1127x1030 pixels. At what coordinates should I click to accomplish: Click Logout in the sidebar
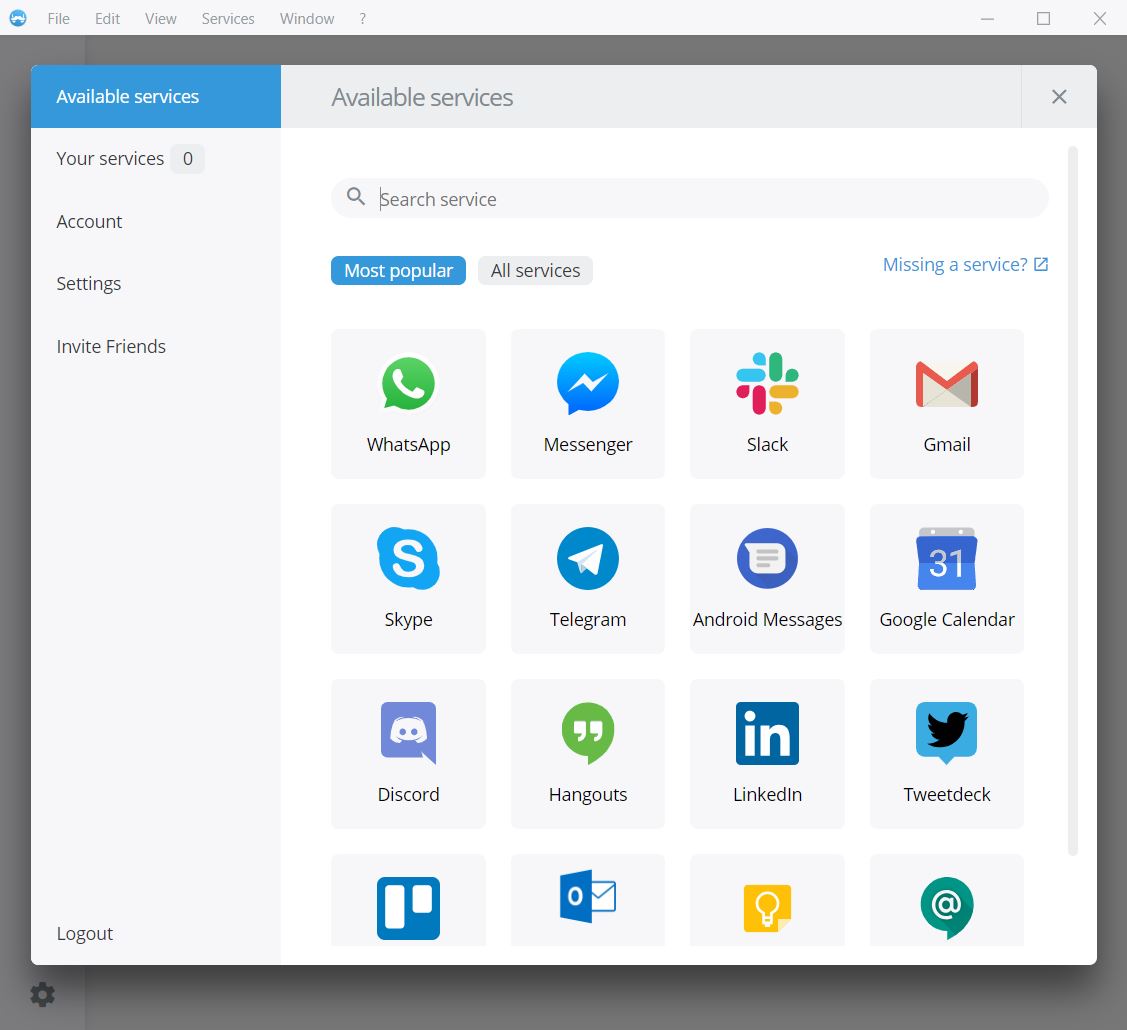click(x=85, y=933)
